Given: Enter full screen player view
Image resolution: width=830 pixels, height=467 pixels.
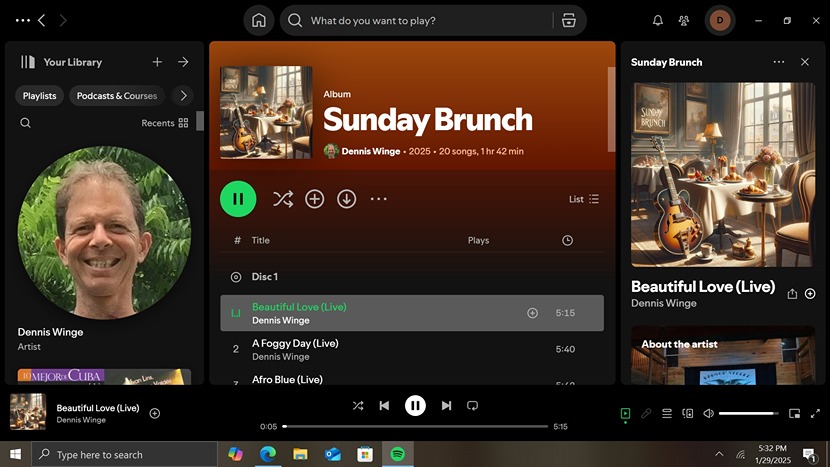Looking at the screenshot, I should [x=815, y=414].
